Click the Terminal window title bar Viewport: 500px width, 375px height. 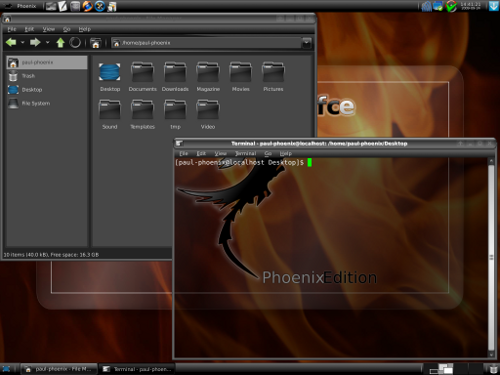tap(319, 143)
